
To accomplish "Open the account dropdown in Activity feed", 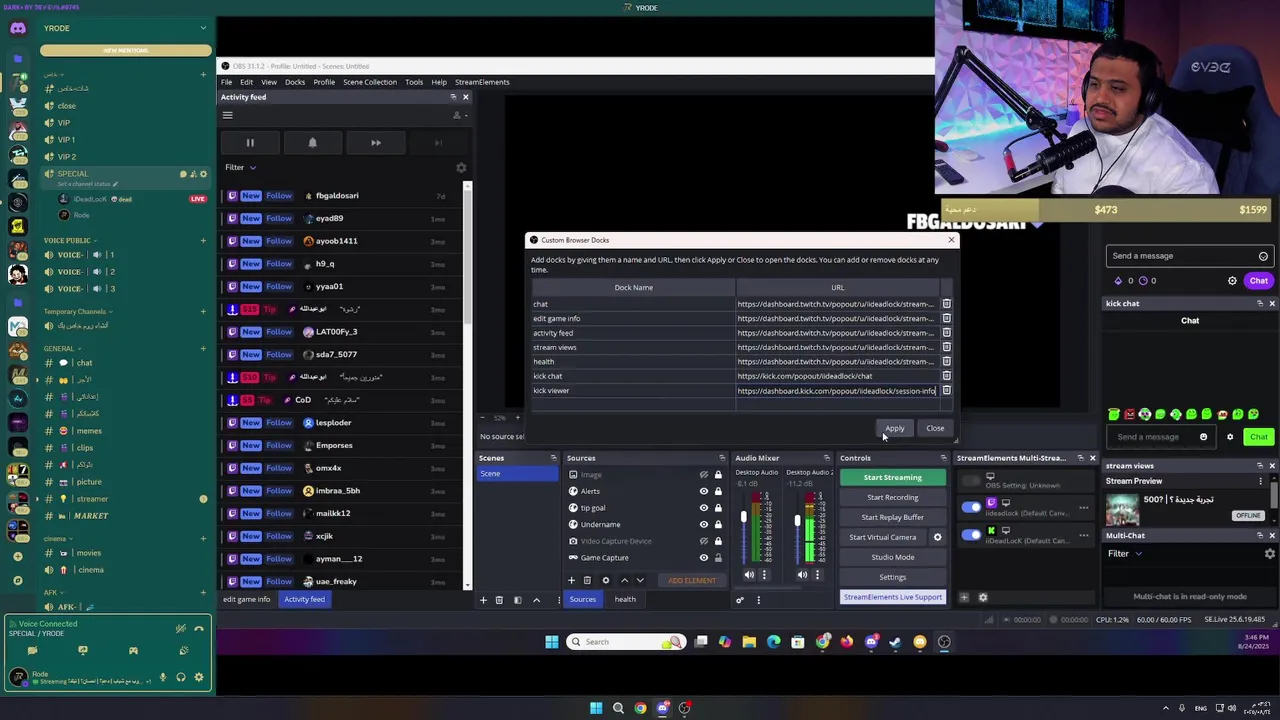I will [x=460, y=115].
